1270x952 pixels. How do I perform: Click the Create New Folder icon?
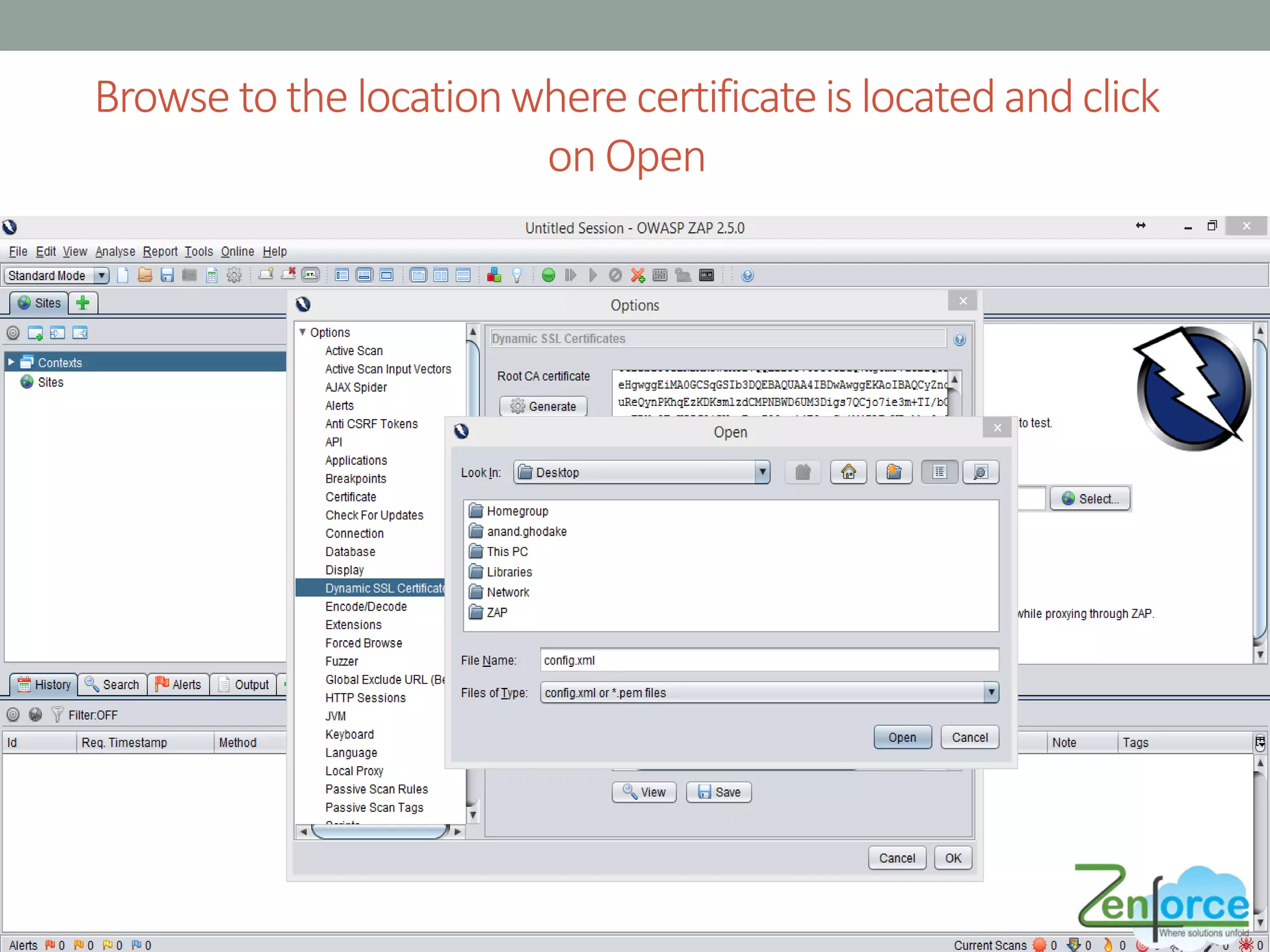click(x=894, y=472)
